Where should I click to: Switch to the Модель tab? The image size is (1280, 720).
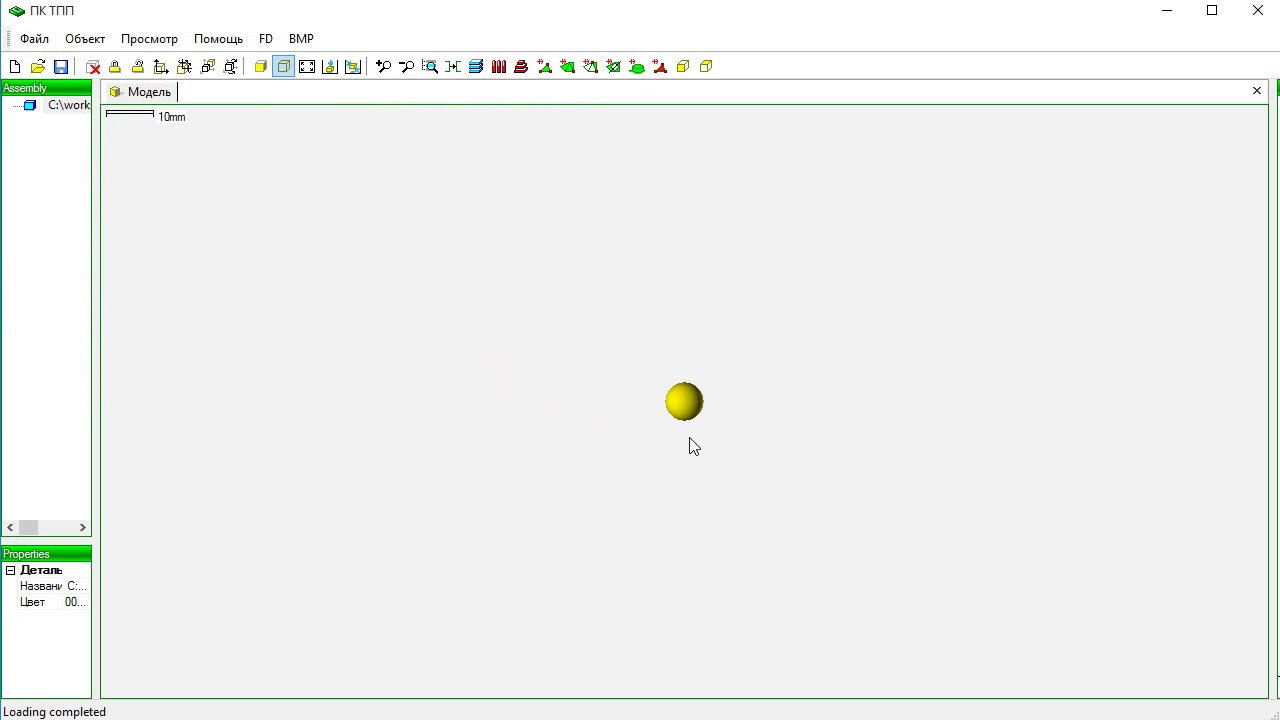click(141, 92)
